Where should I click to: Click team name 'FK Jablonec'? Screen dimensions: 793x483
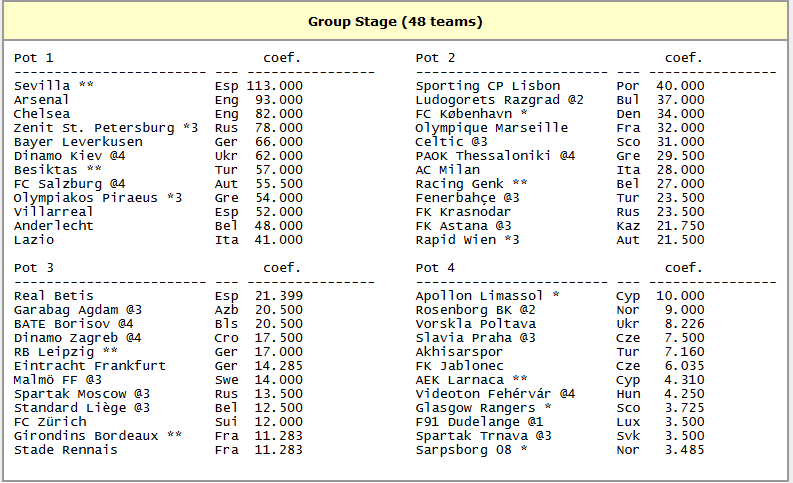pos(459,366)
